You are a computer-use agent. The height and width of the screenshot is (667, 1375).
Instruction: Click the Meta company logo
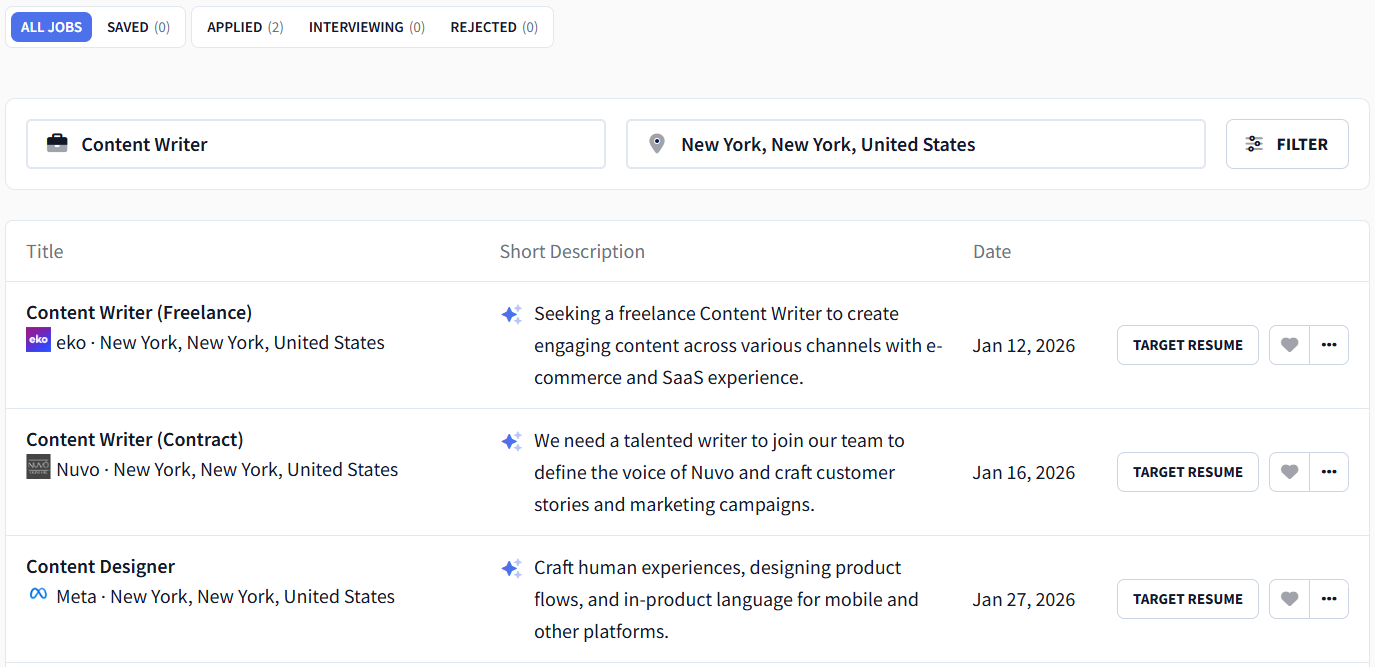[x=38, y=594]
